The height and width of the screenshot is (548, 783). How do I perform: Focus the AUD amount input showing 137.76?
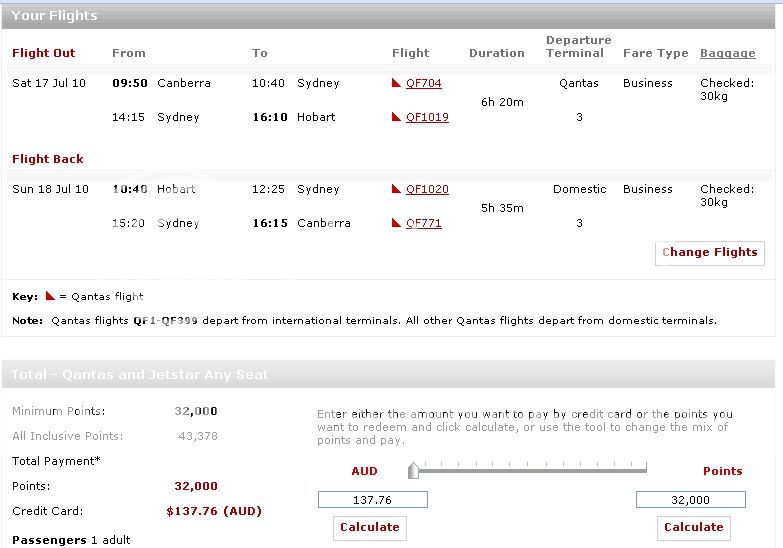click(x=372, y=500)
